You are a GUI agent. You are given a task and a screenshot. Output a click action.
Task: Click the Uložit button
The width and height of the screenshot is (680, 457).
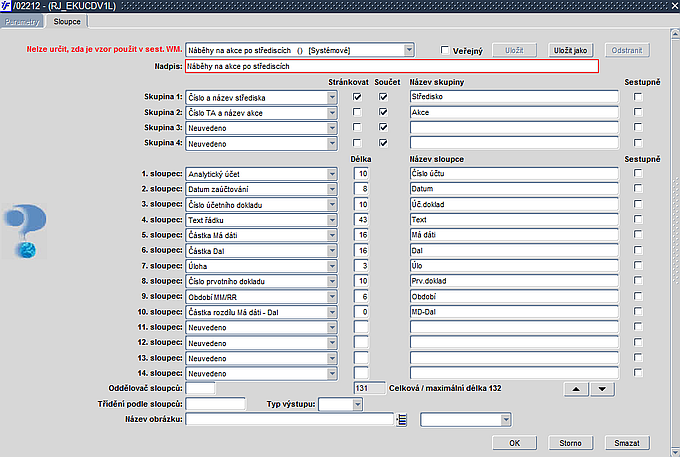click(514, 50)
